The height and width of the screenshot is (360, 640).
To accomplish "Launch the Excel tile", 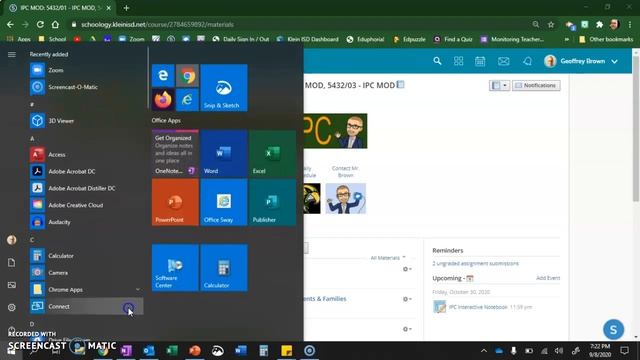I will pyautogui.click(x=272, y=153).
